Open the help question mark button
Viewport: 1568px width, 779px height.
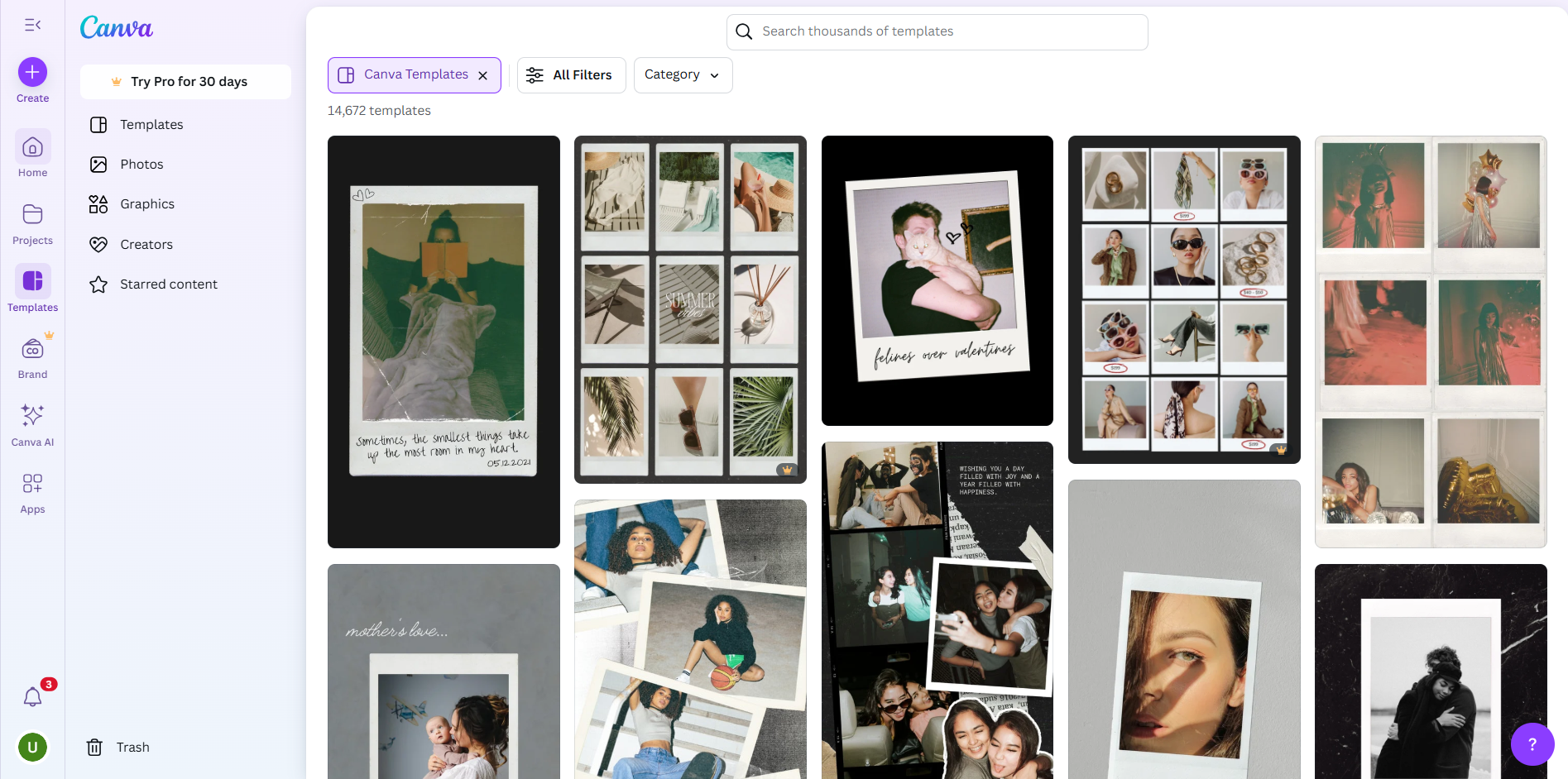pos(1532,744)
